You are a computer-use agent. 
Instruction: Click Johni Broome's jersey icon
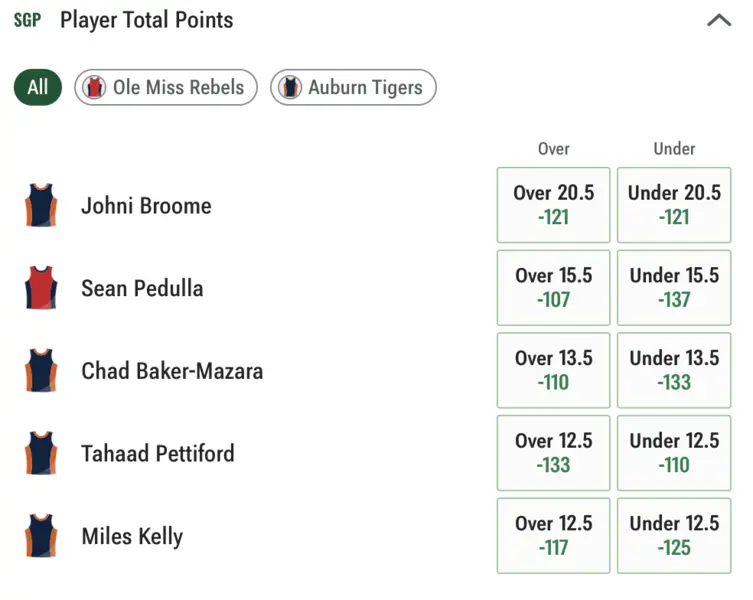click(41, 205)
